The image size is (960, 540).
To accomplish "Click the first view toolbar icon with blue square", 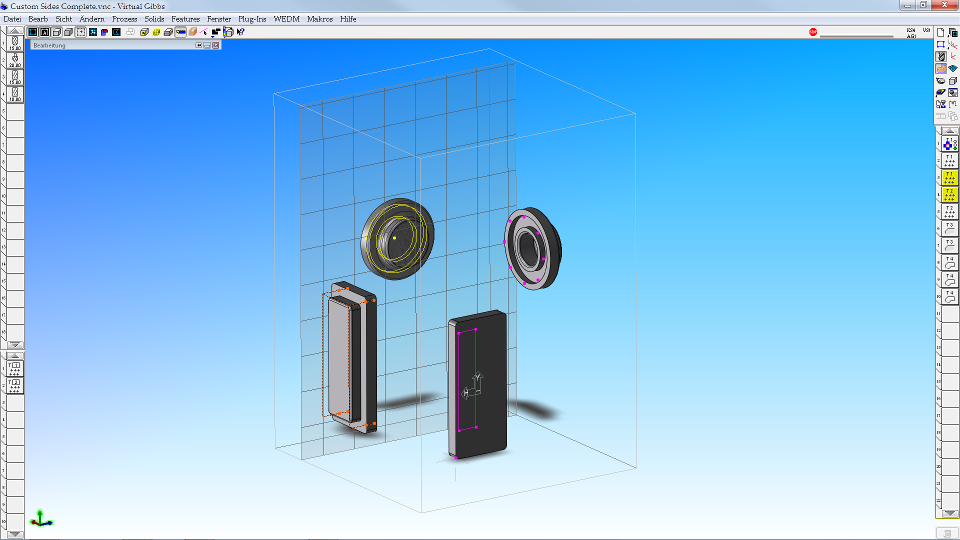I will (32, 32).
